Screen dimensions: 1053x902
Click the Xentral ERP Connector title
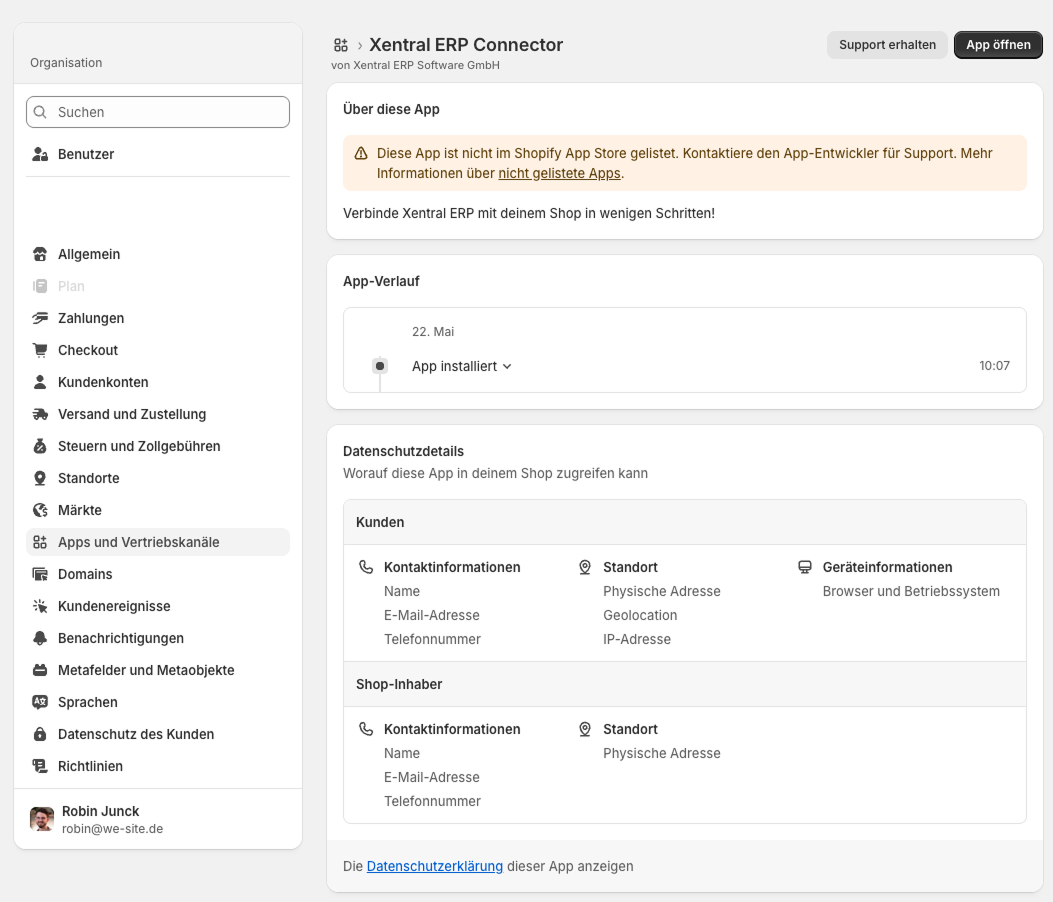click(466, 45)
